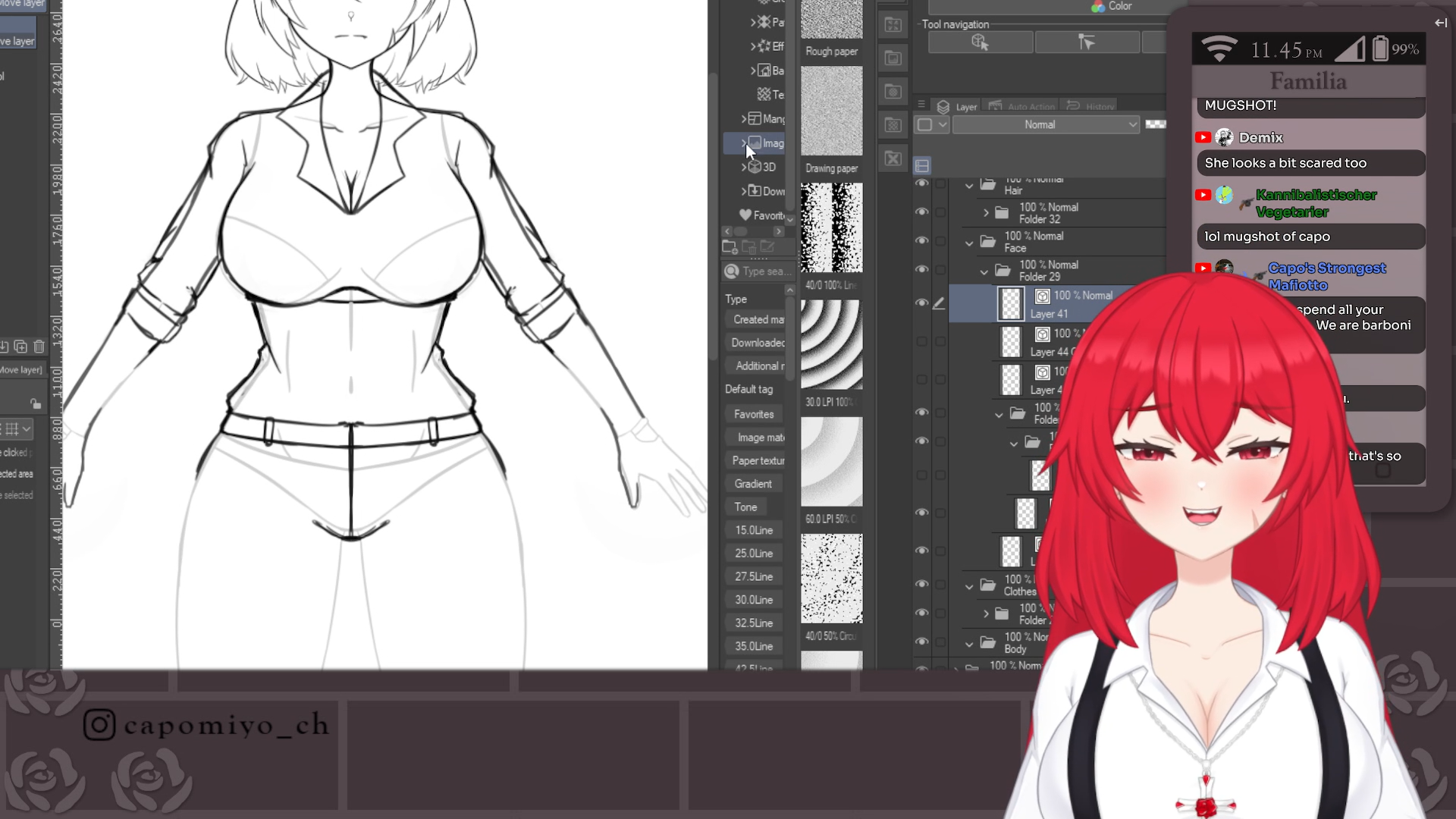Click the pivot cursor tool navigation button

pyautogui.click(x=1086, y=42)
